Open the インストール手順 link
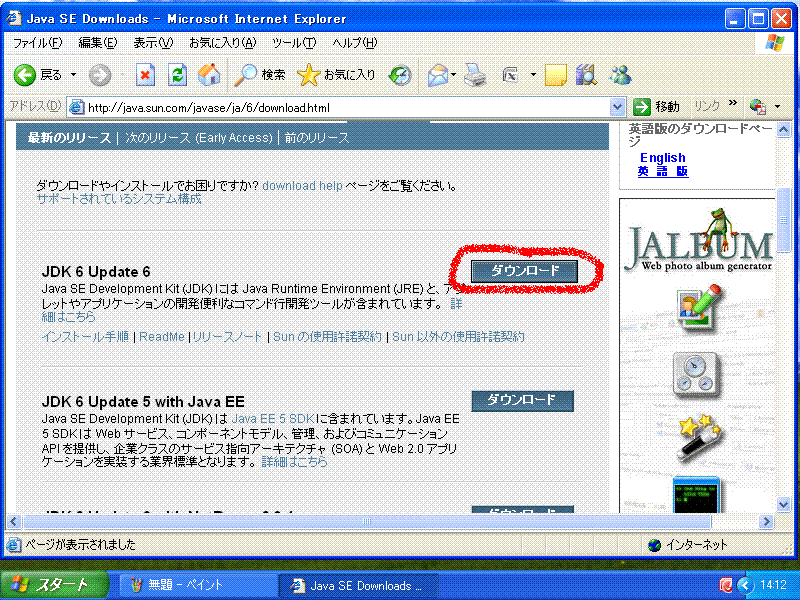Image resolution: width=800 pixels, height=600 pixels. click(x=85, y=337)
